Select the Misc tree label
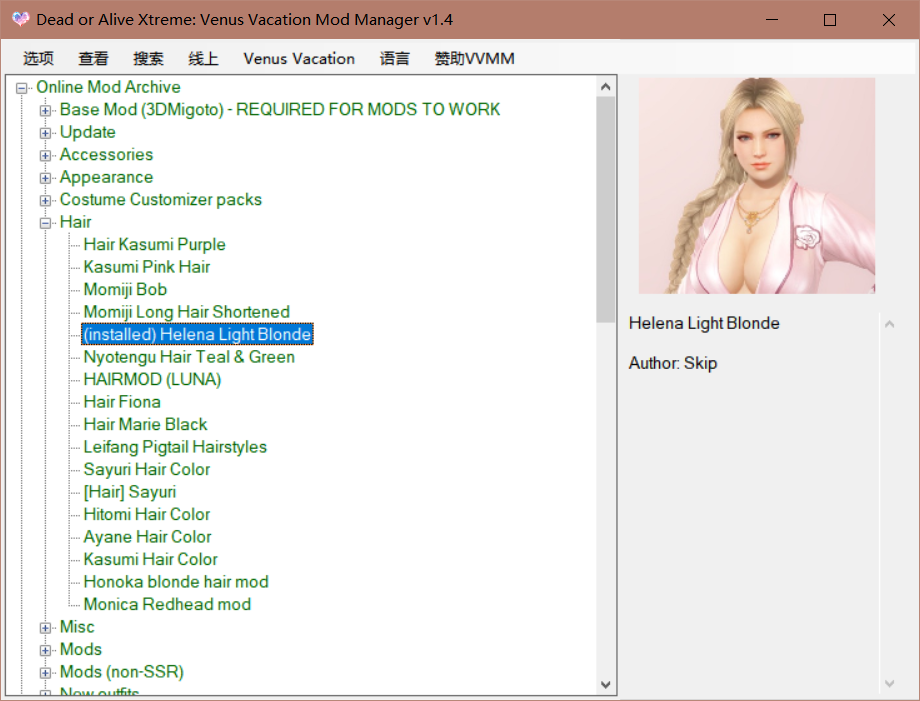The image size is (920, 701). [77, 627]
